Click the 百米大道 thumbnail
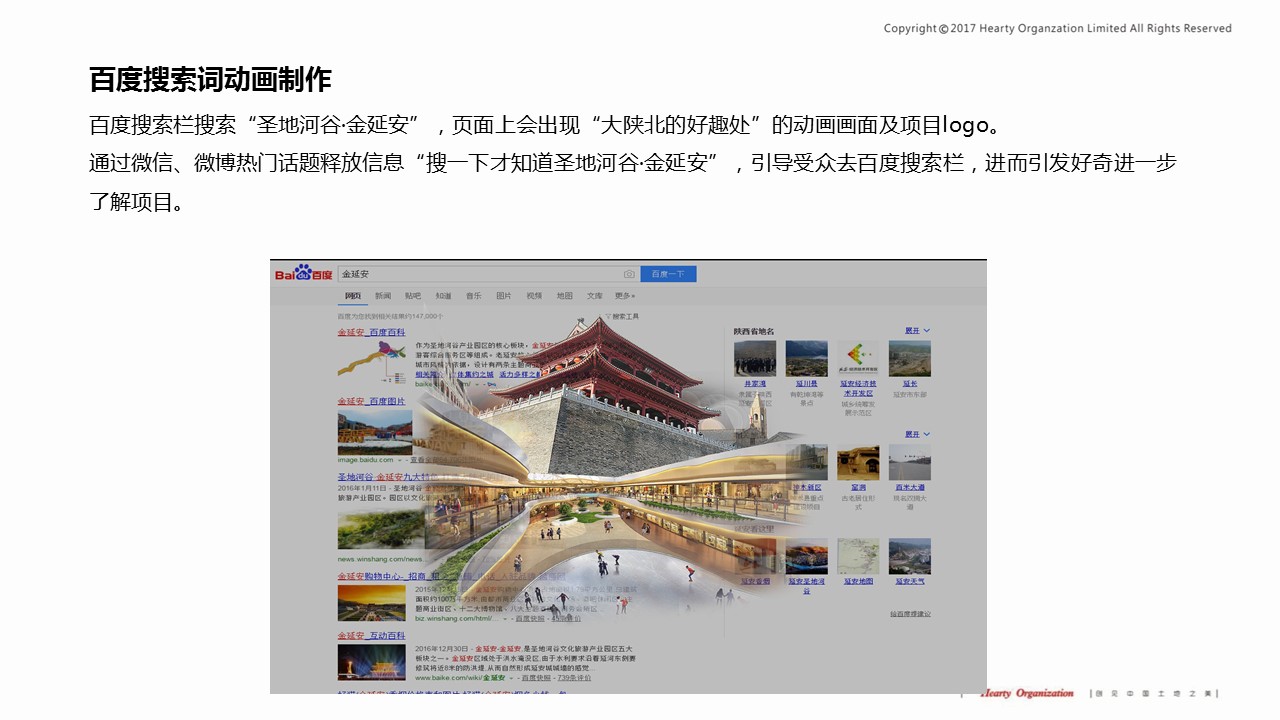The height and width of the screenshot is (720, 1280). (x=910, y=462)
